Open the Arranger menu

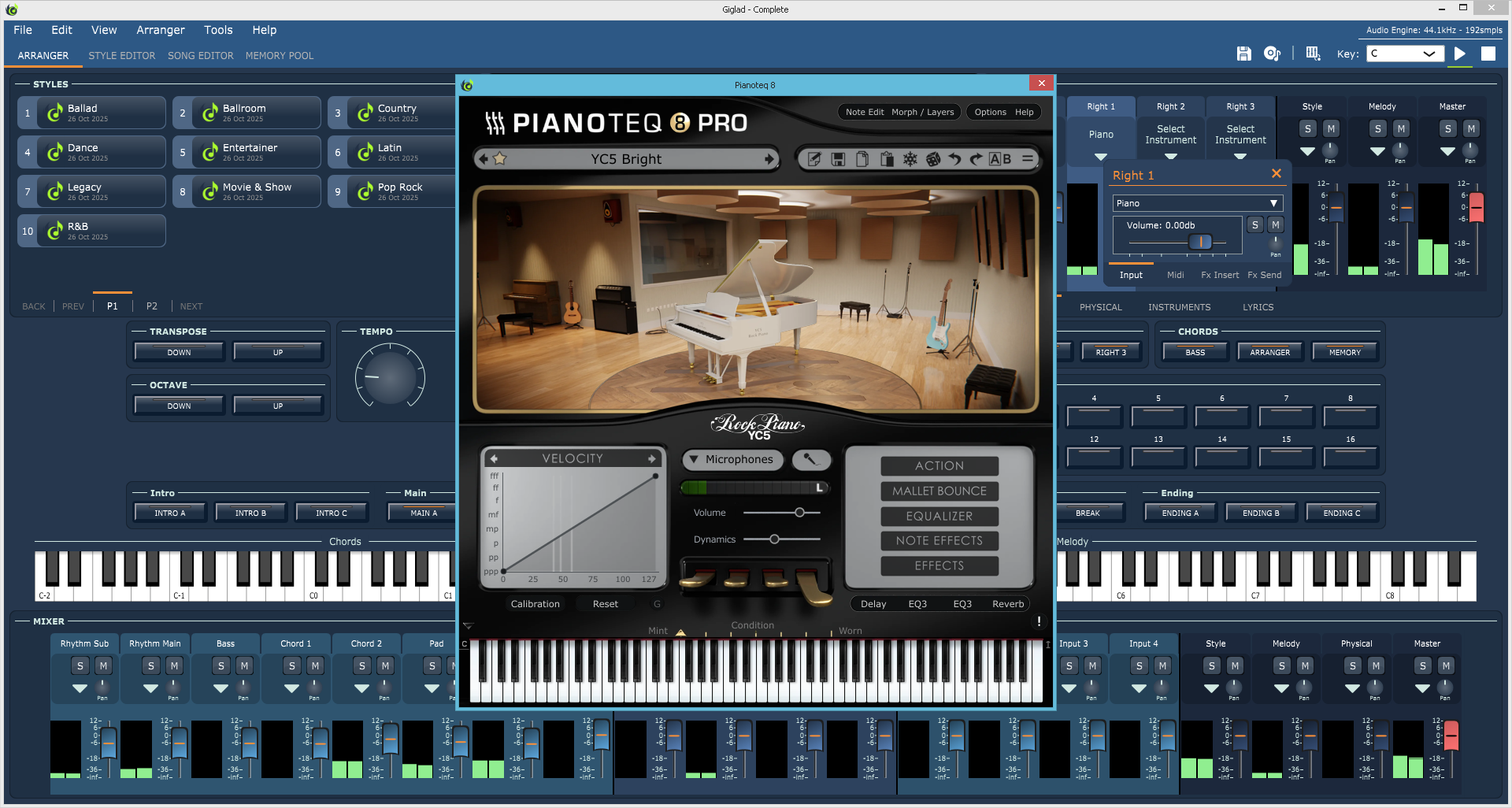(x=160, y=30)
